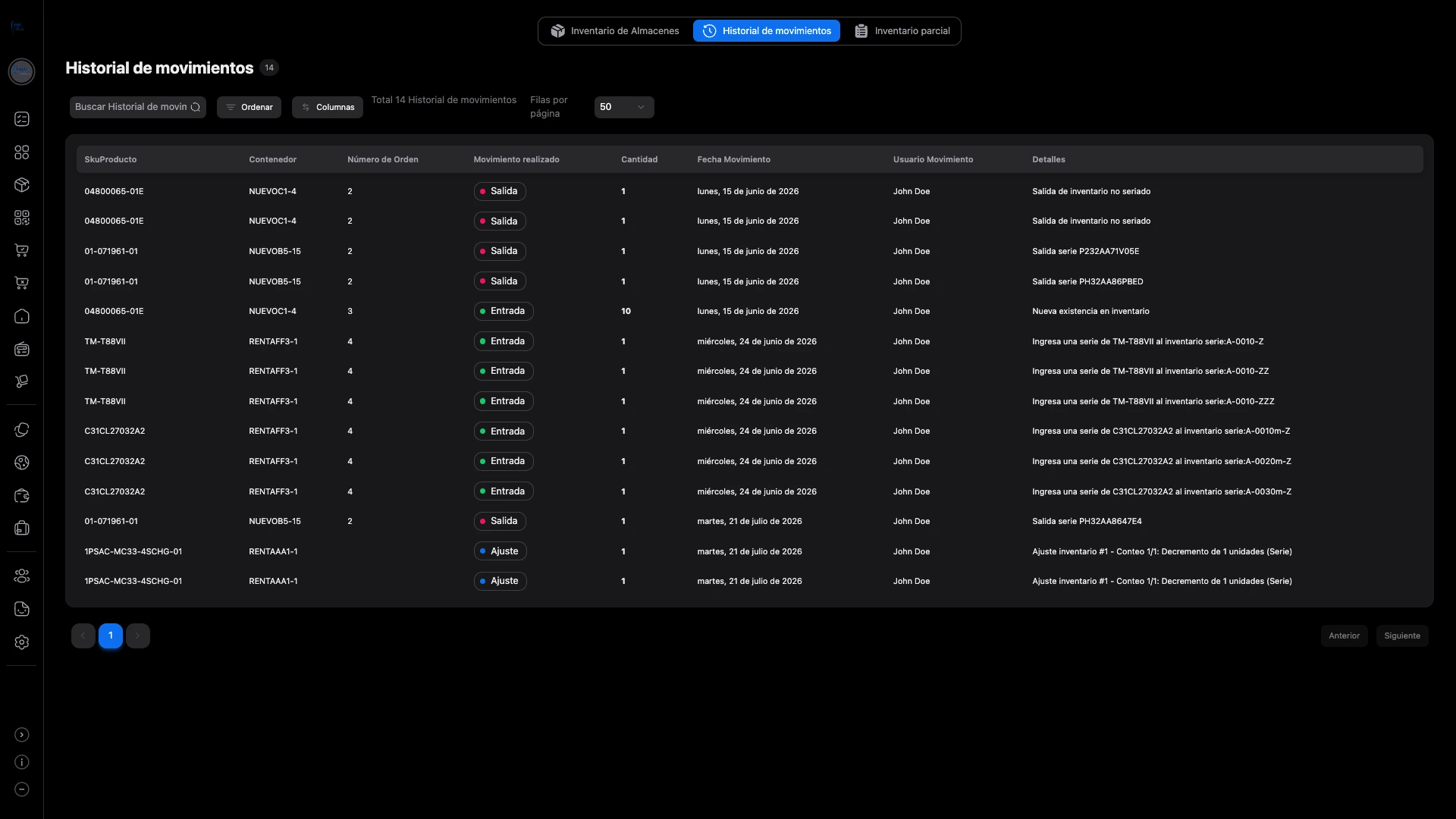Select the Historial de movimientos tab
The width and height of the screenshot is (1456, 819).
pos(767,31)
